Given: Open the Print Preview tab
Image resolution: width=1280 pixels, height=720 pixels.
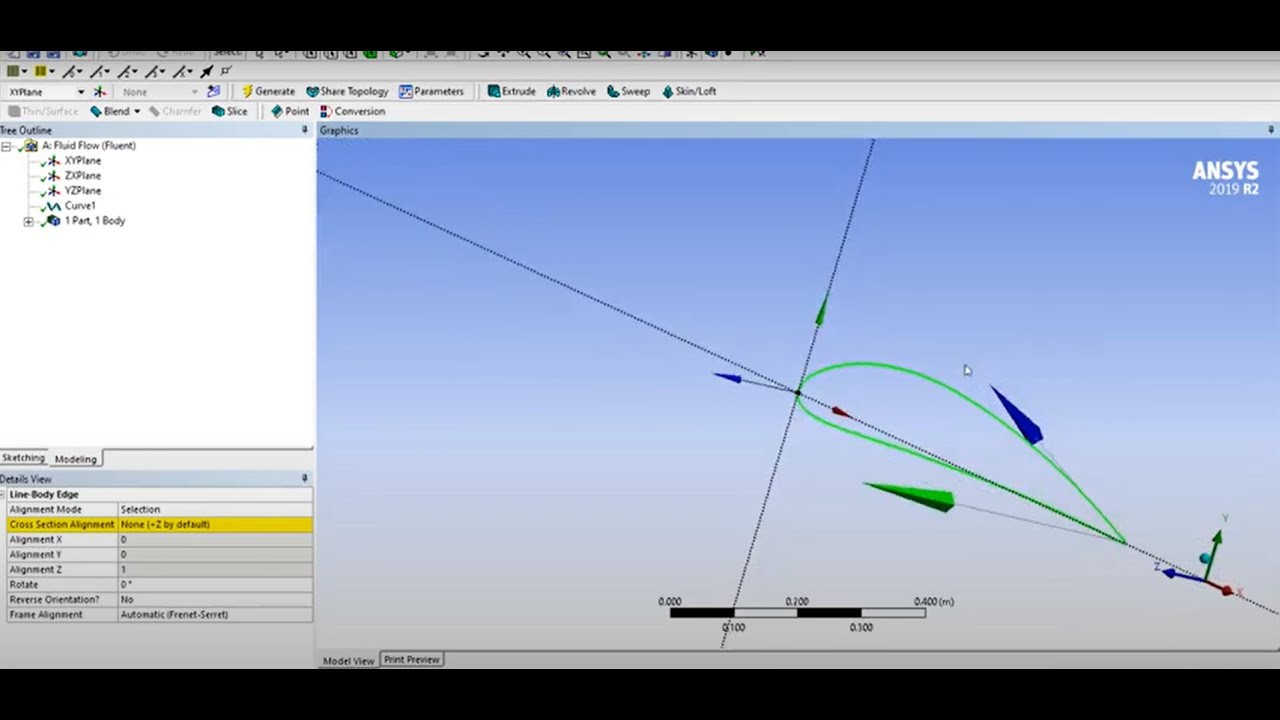Looking at the screenshot, I should [x=411, y=660].
